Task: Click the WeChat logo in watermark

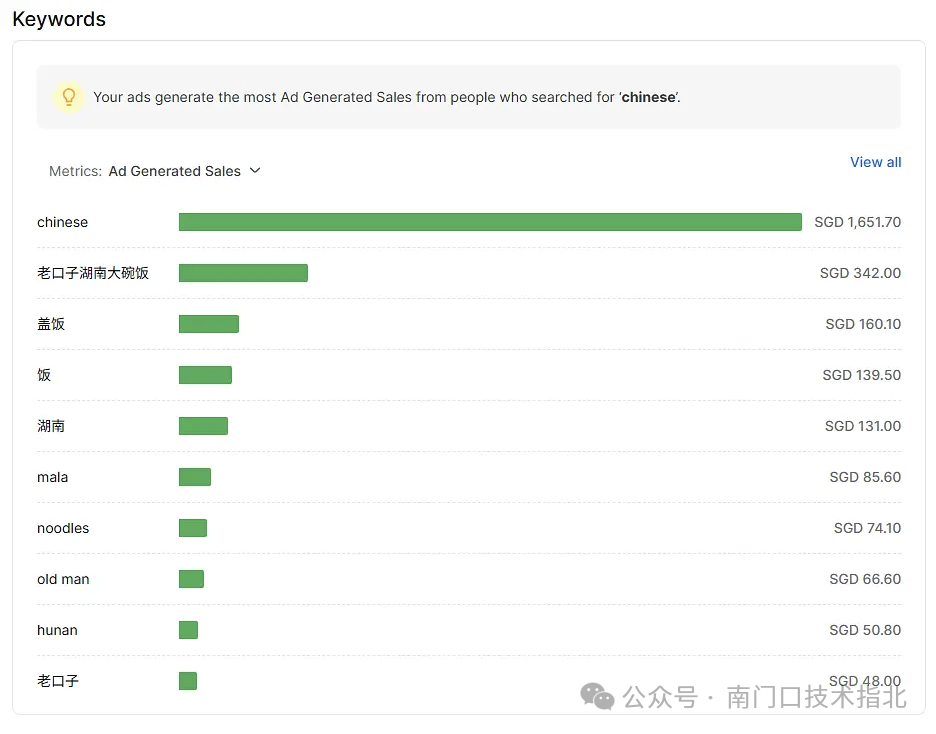Action: coord(598,696)
